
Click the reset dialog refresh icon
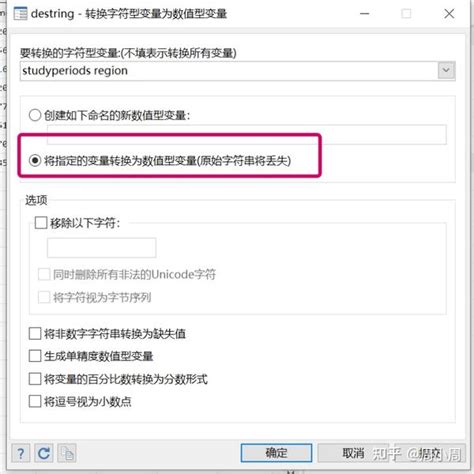(x=44, y=453)
